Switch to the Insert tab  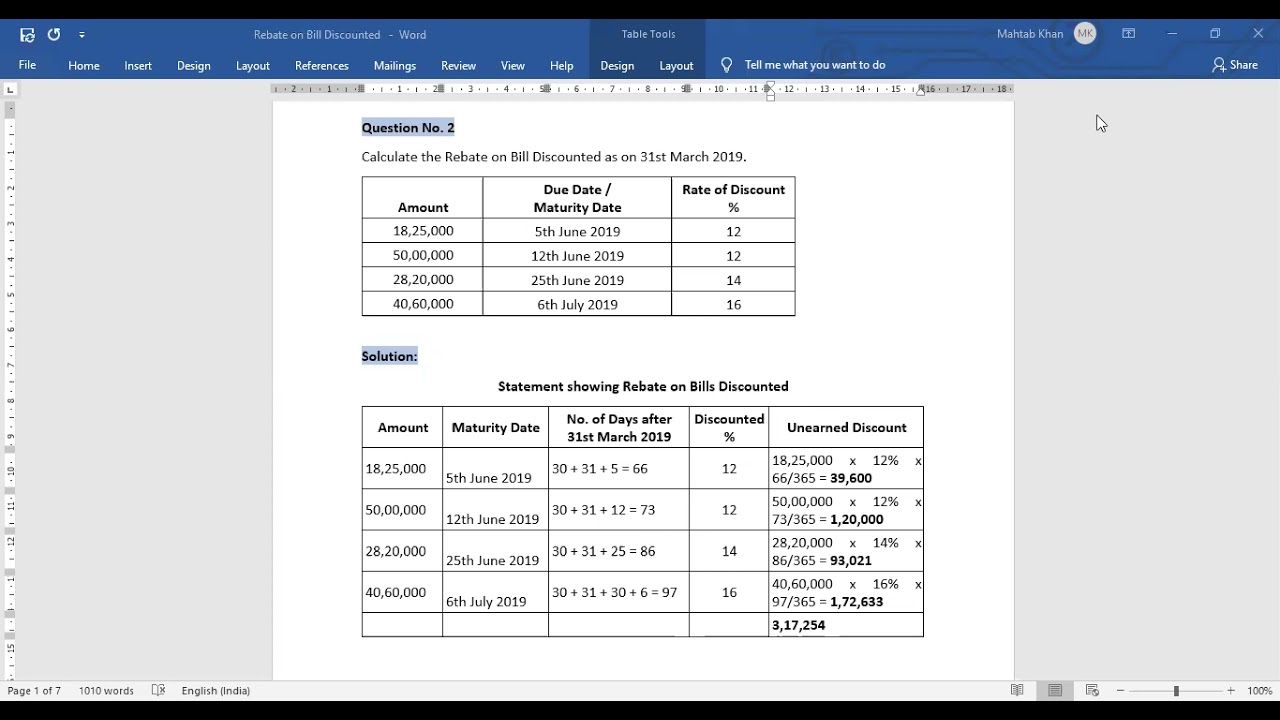tap(138, 65)
